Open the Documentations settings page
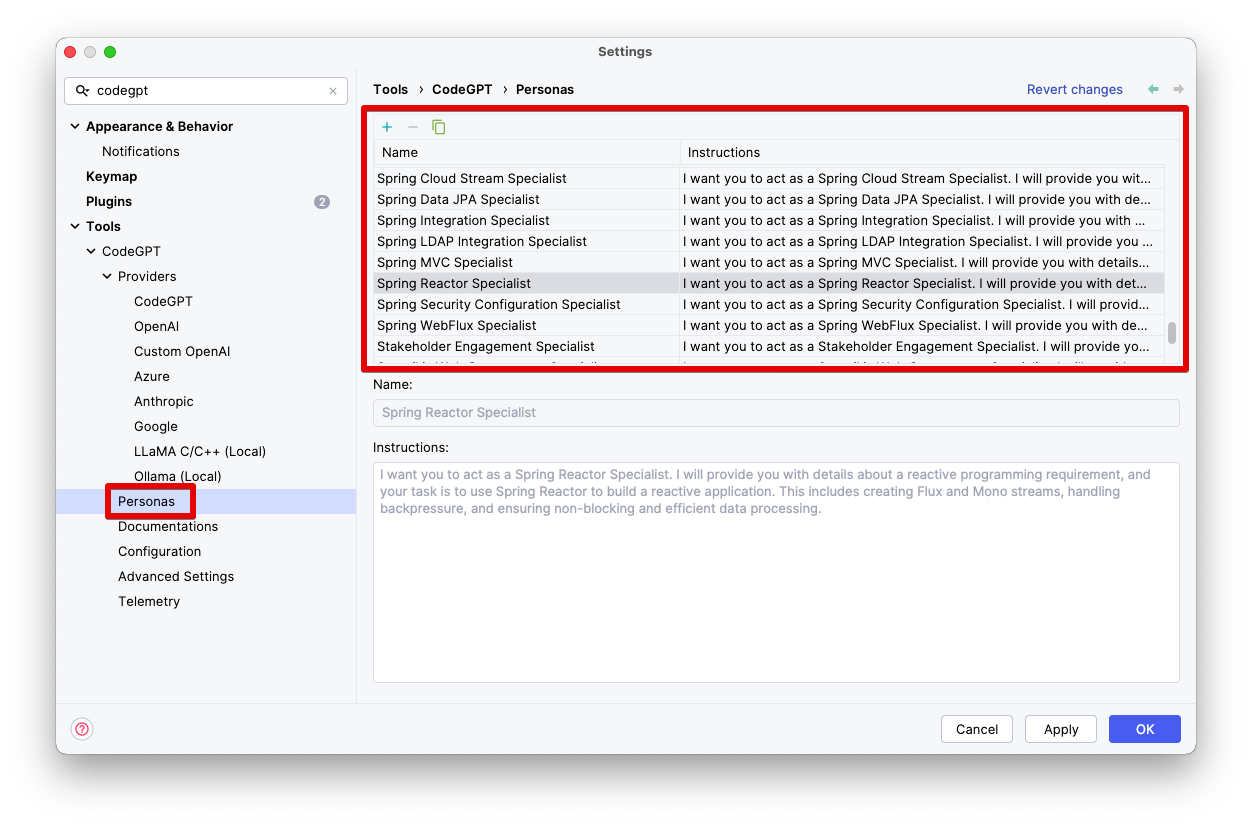 [168, 527]
